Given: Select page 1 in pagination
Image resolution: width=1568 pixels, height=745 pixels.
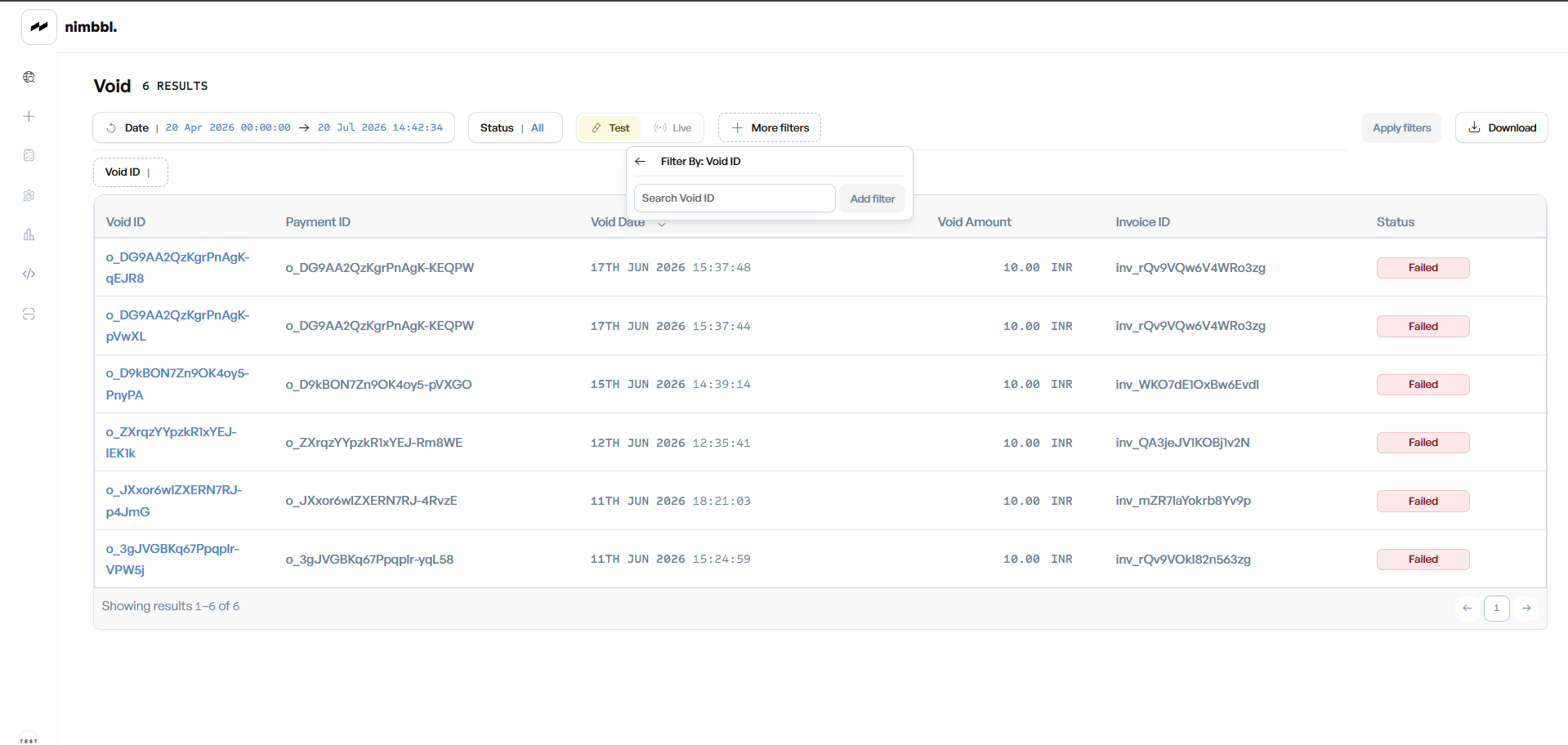Looking at the screenshot, I should pos(1496,608).
